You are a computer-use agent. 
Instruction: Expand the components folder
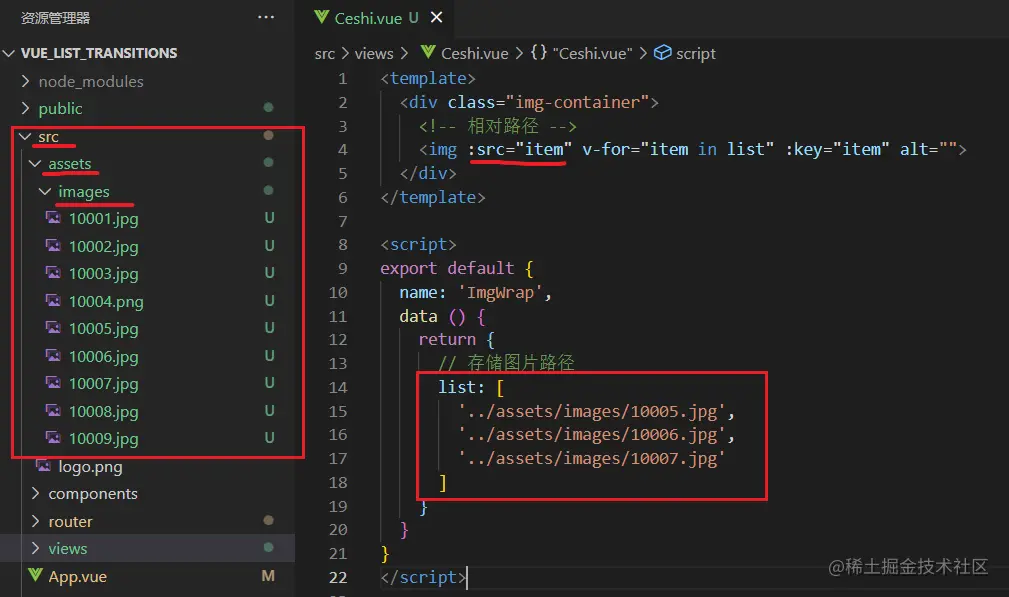click(x=35, y=493)
